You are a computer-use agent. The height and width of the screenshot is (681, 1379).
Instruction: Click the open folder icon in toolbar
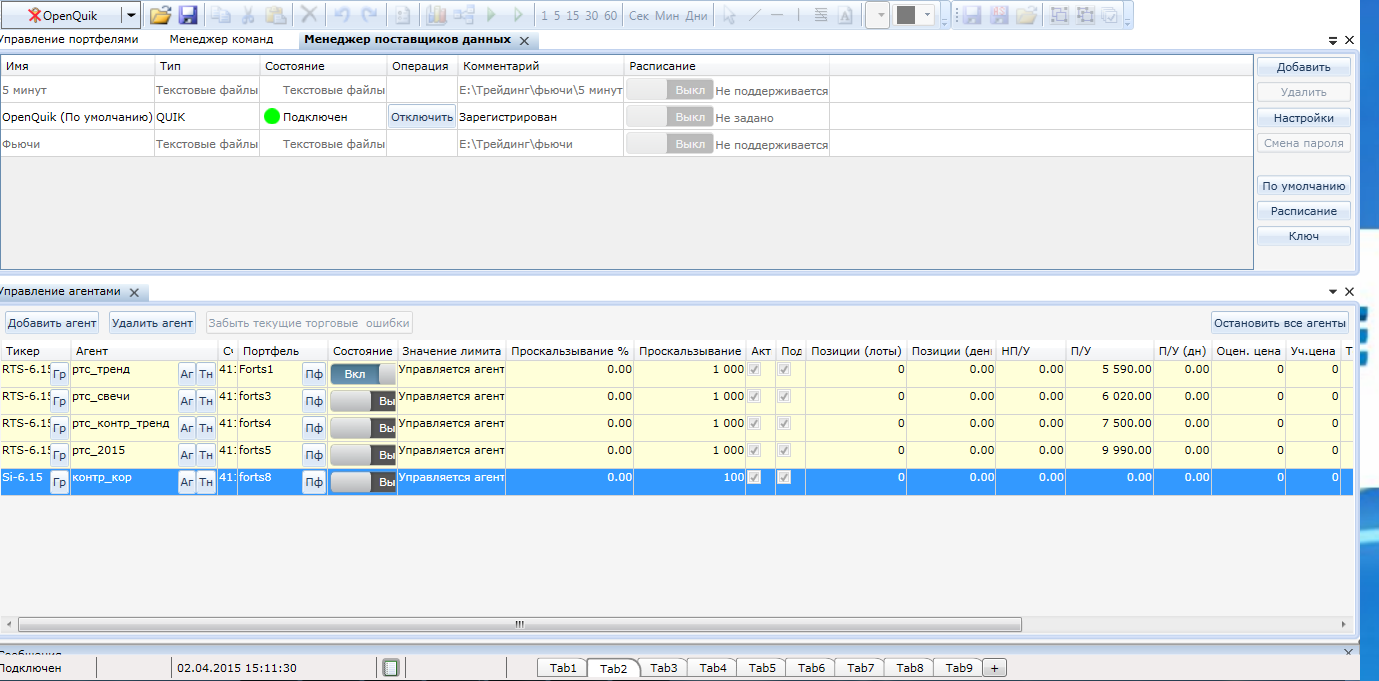click(x=161, y=15)
